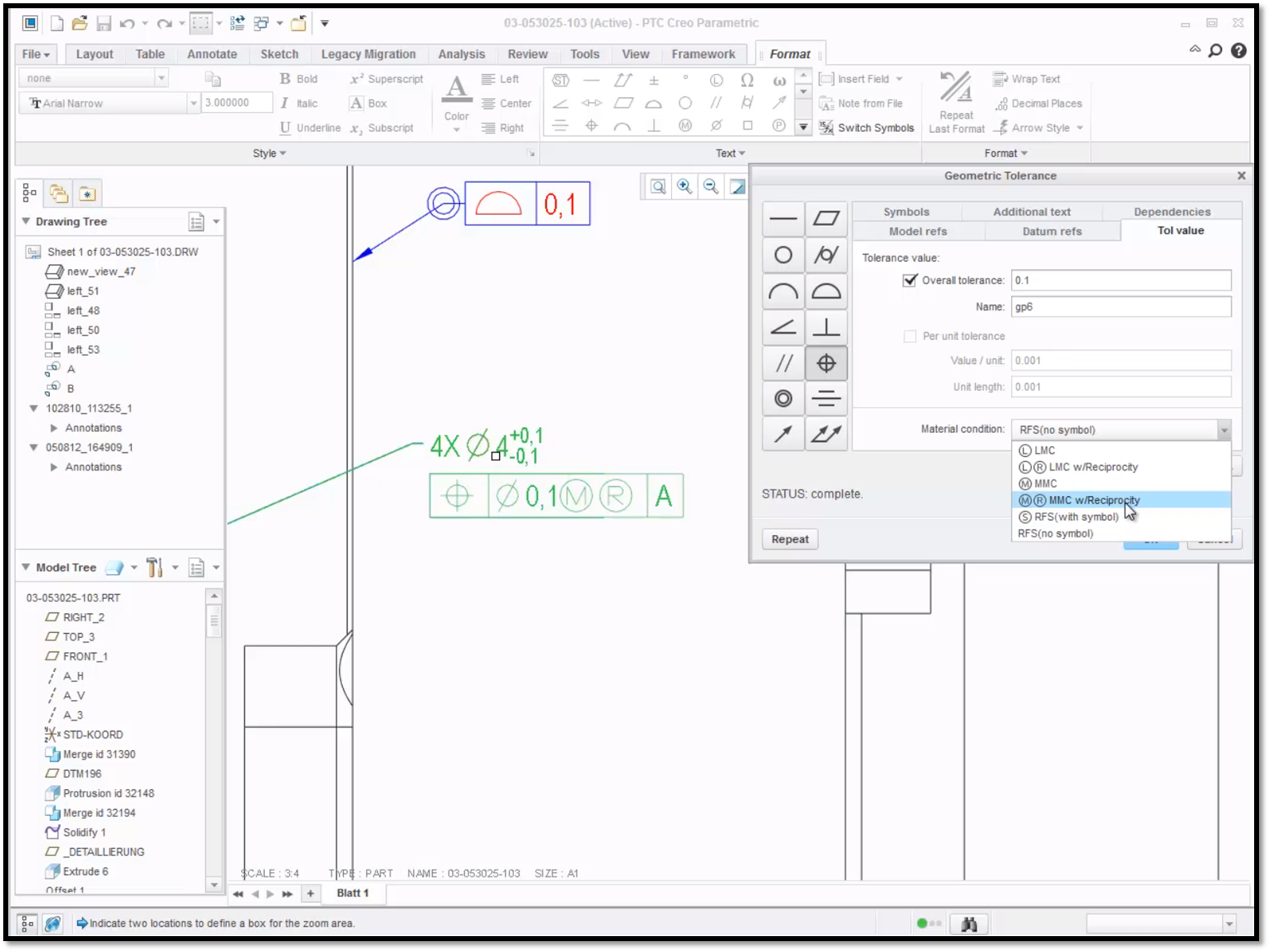Viewport: 1270px width, 952px height.
Task: Choose MMC w/Reciprocity from the list
Action: 1123,500
